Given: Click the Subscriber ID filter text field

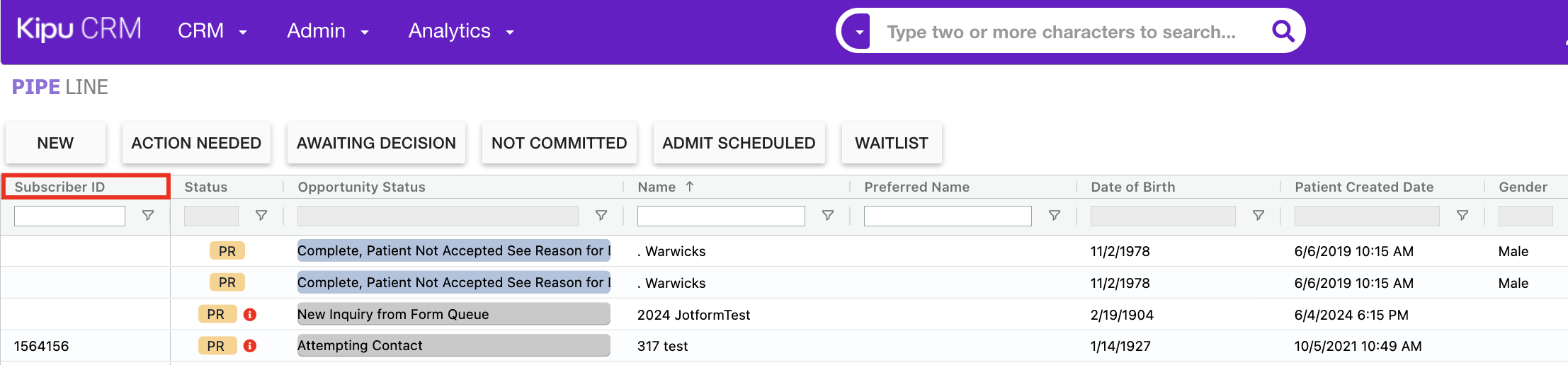Looking at the screenshot, I should [x=69, y=216].
